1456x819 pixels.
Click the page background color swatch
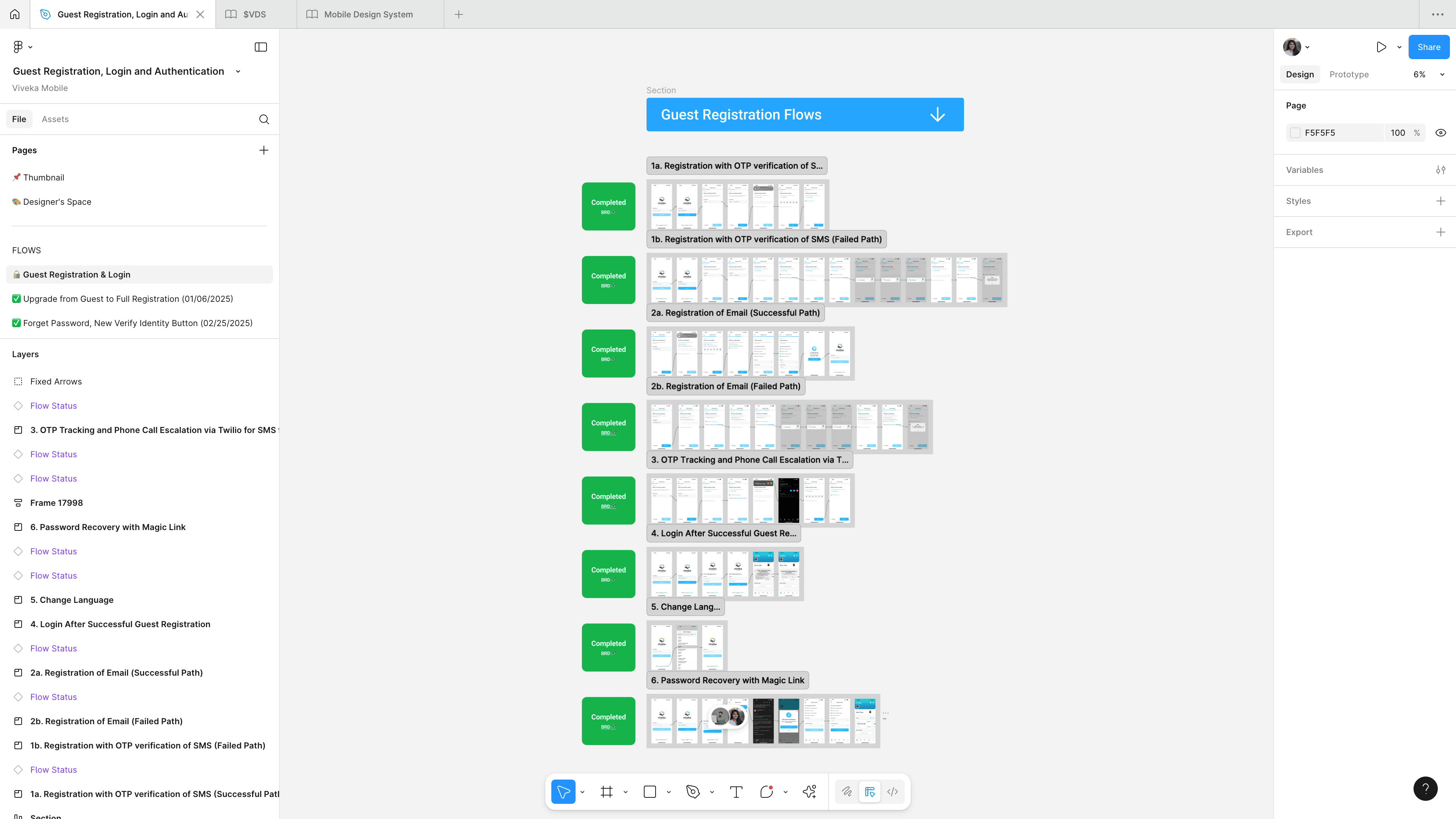click(x=1295, y=133)
